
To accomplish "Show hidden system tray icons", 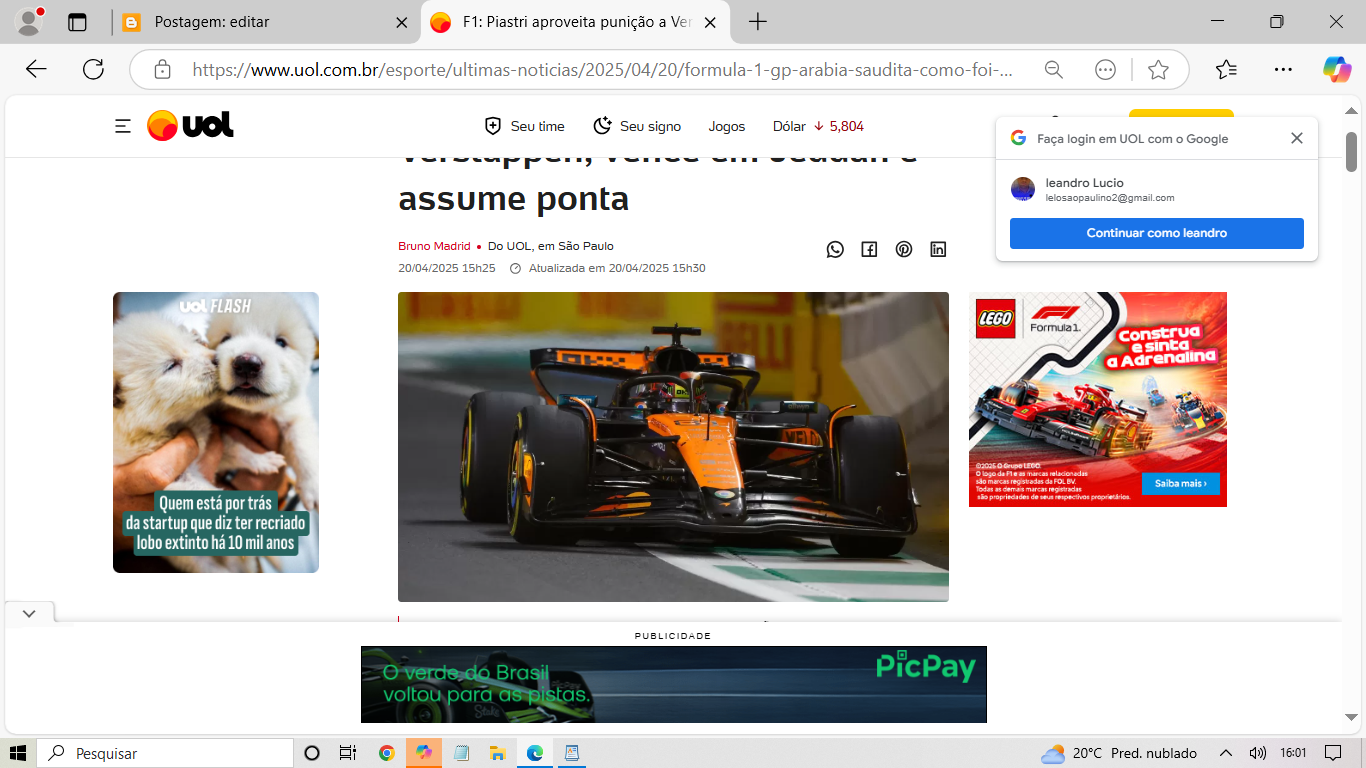I will [x=1225, y=753].
